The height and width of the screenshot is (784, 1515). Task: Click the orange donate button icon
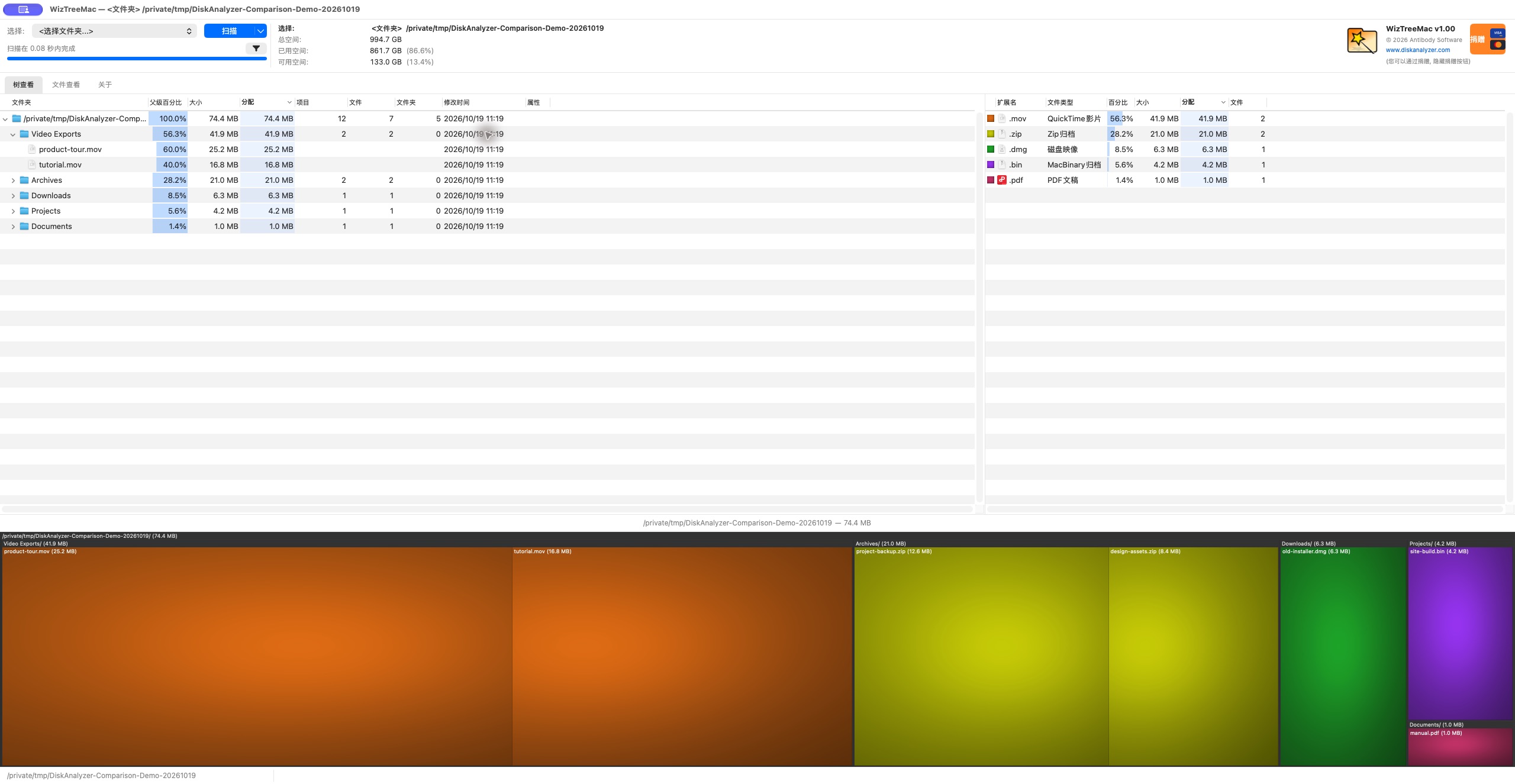pyautogui.click(x=1487, y=39)
